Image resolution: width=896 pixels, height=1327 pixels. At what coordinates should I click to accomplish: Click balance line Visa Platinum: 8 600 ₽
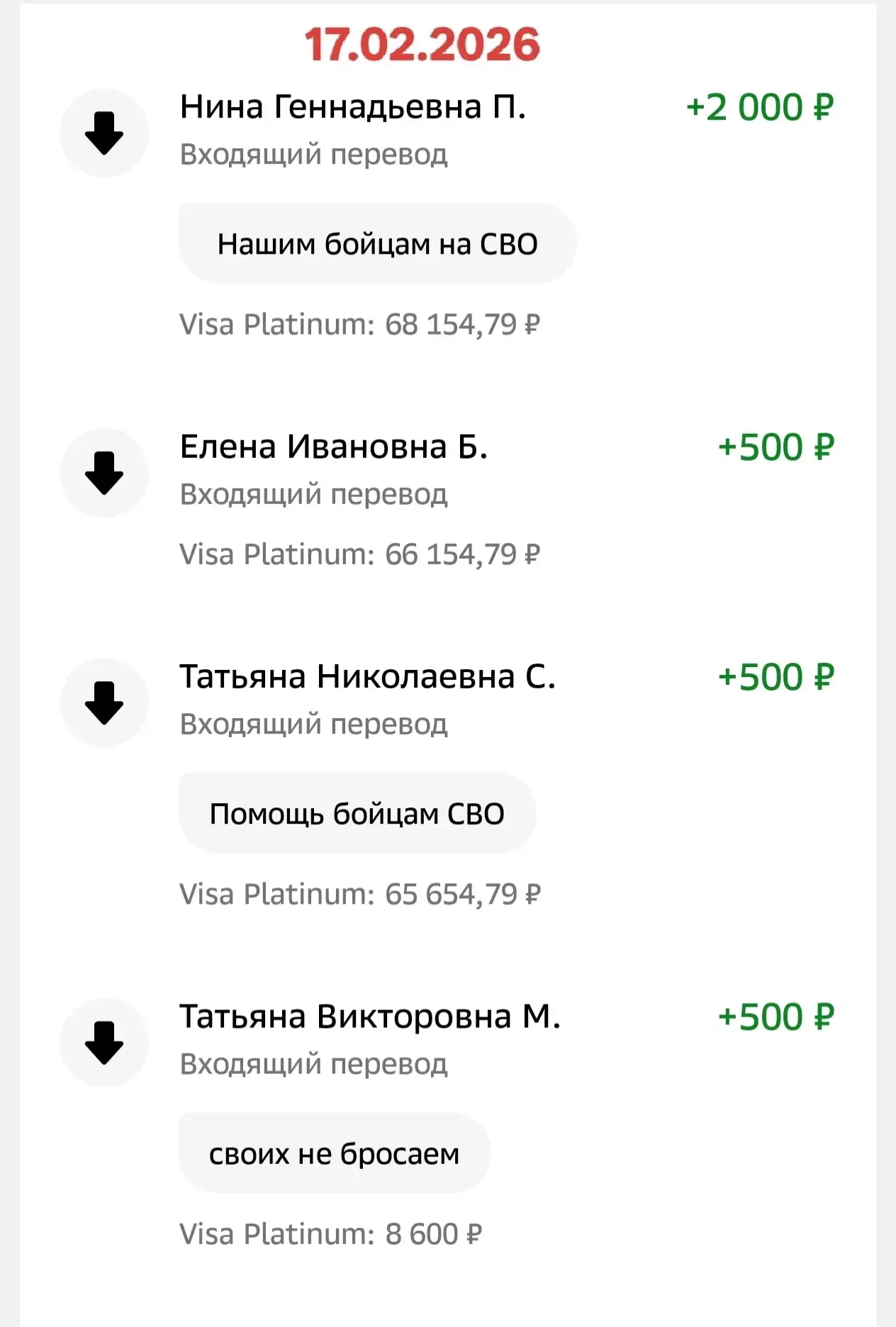click(x=330, y=1235)
